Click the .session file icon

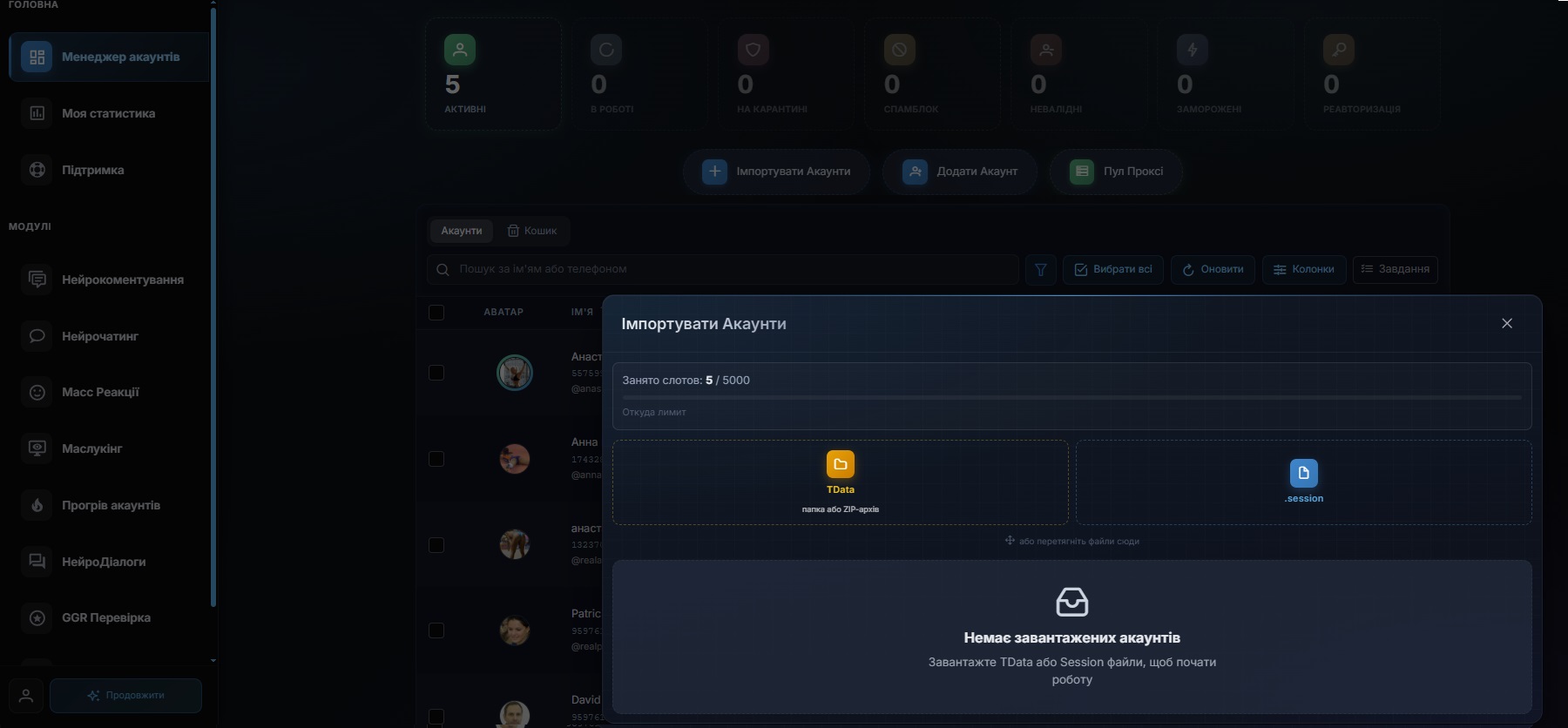(1304, 473)
